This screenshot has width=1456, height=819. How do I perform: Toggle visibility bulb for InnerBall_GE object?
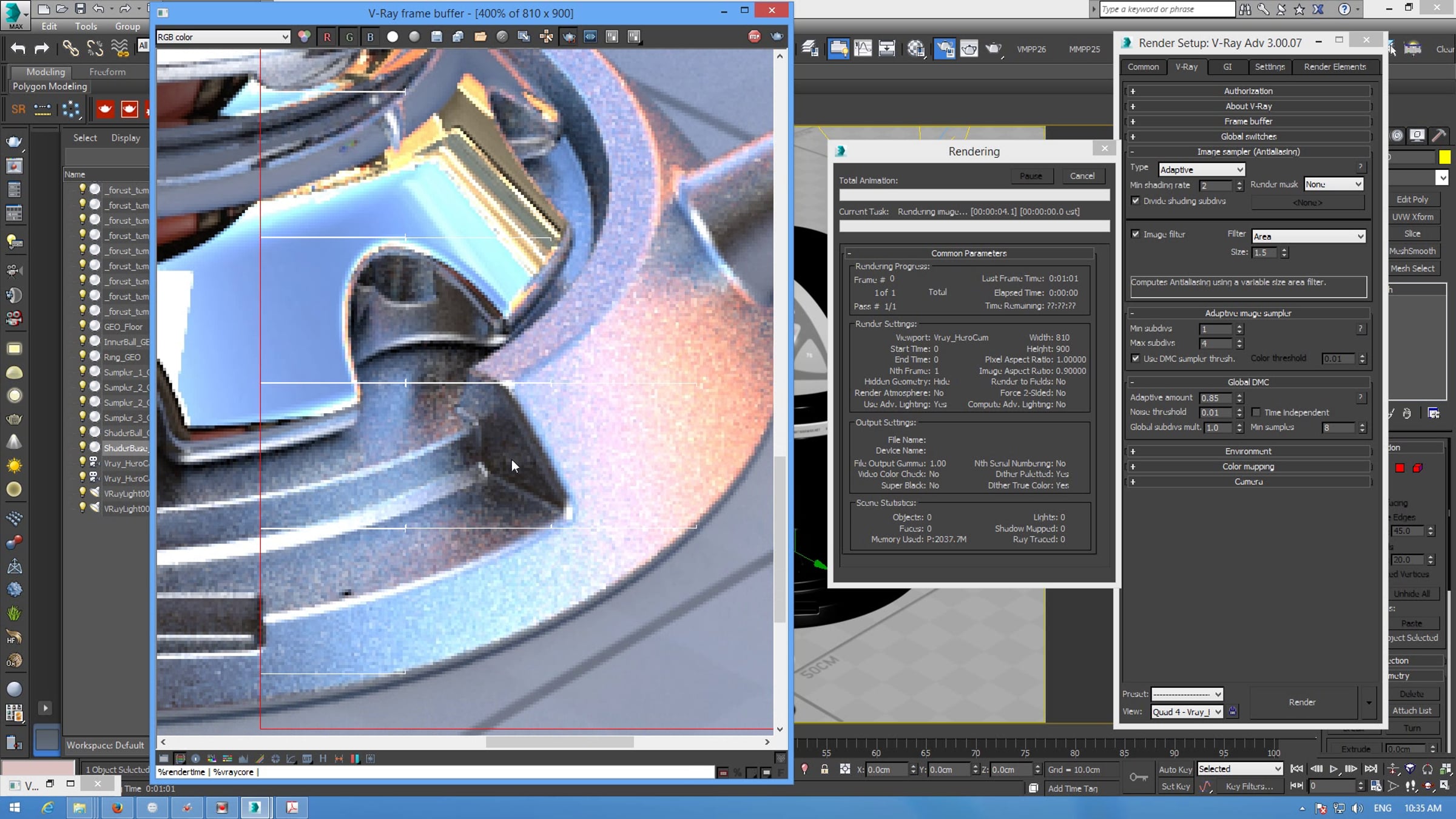[83, 342]
